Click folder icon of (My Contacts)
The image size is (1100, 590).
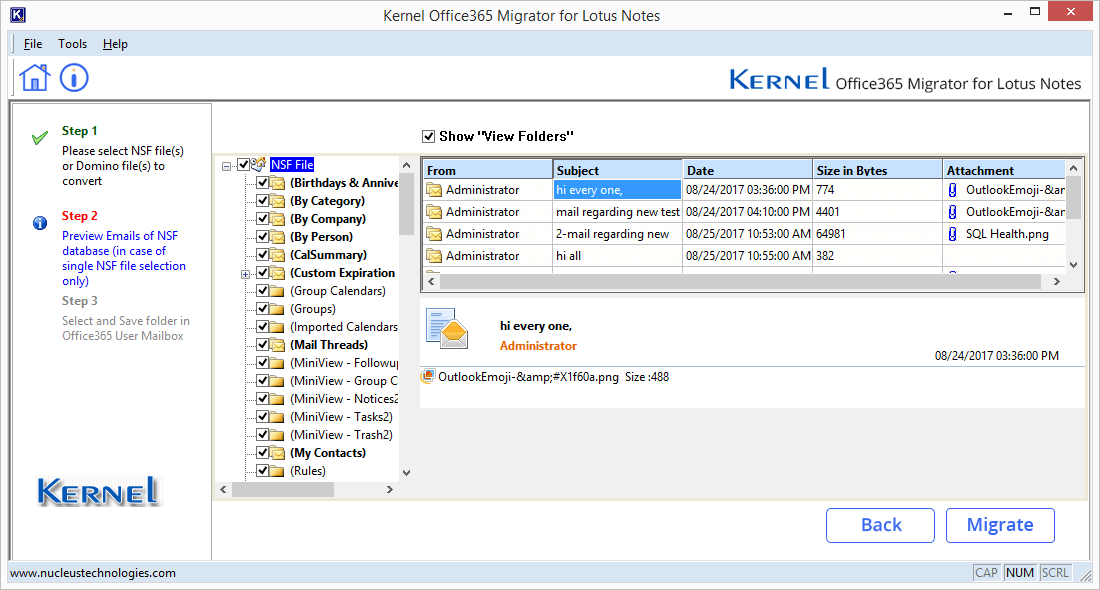click(278, 453)
